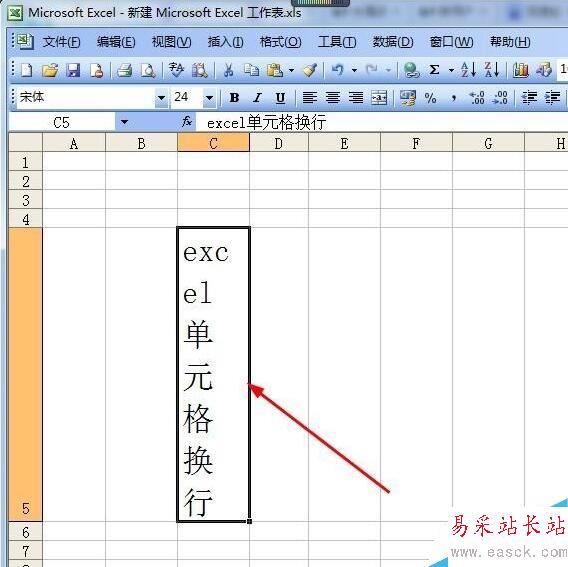The height and width of the screenshot is (567, 568).
Task: Sort Descending with the Z-A icon
Action: tap(492, 70)
